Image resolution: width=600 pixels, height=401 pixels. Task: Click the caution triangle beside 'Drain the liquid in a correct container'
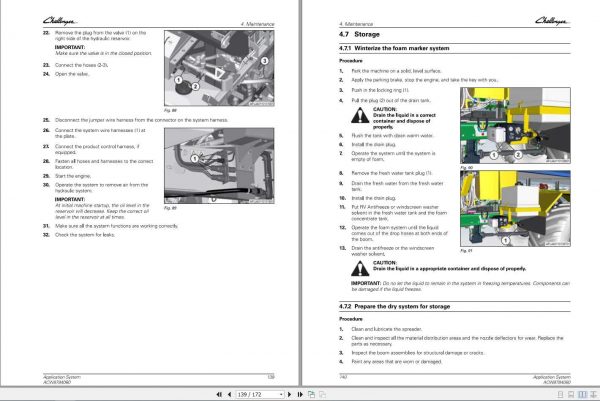[x=360, y=116]
